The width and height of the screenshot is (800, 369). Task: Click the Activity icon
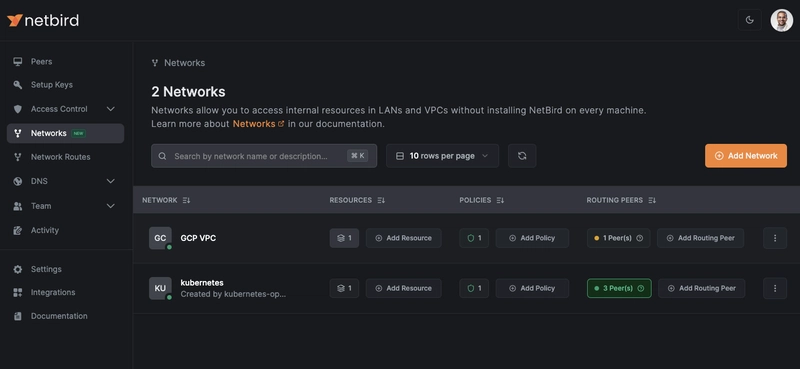[x=18, y=230]
